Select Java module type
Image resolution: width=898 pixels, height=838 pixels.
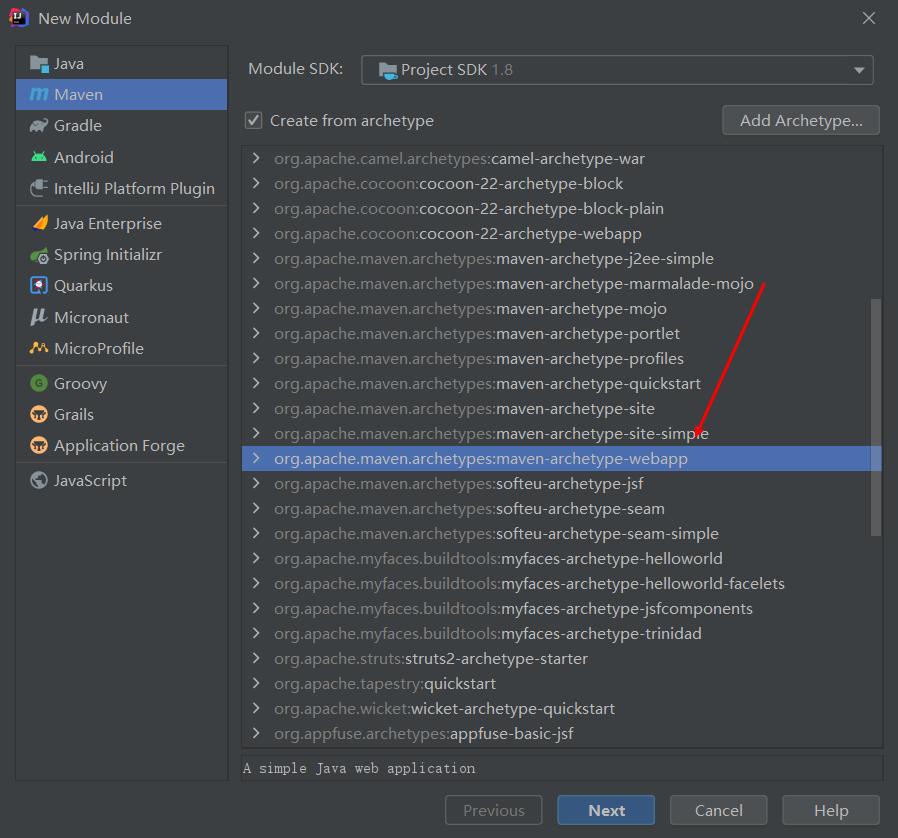click(121, 64)
